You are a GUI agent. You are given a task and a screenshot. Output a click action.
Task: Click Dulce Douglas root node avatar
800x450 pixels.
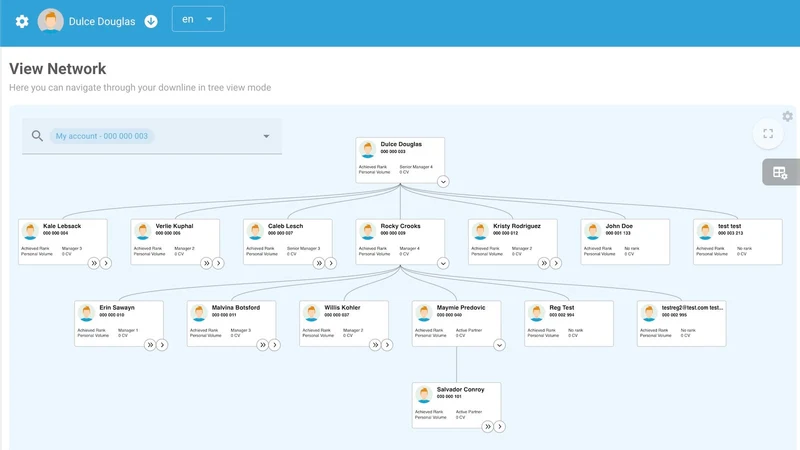click(x=367, y=149)
